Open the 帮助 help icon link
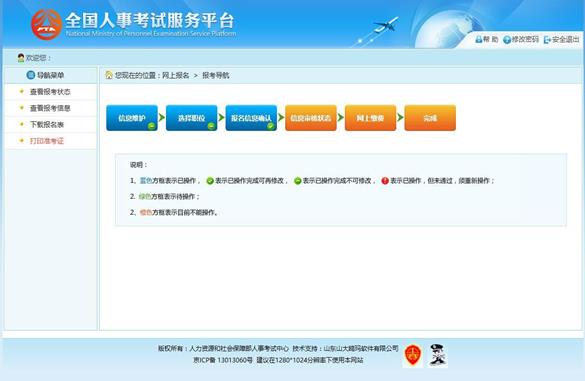The width and height of the screenshot is (585, 381). coord(479,40)
